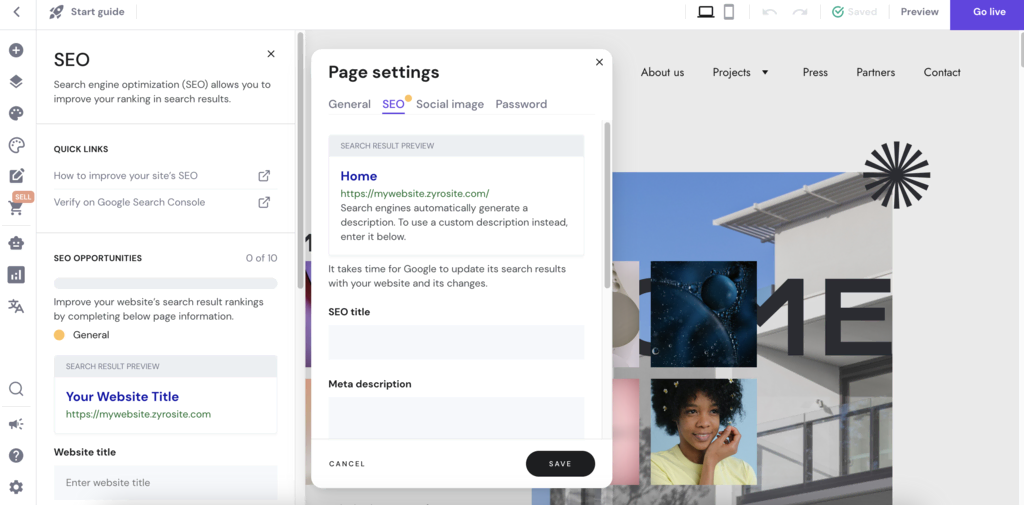Select the General opportunity yellow dot item
The image size is (1024, 505).
(82, 335)
